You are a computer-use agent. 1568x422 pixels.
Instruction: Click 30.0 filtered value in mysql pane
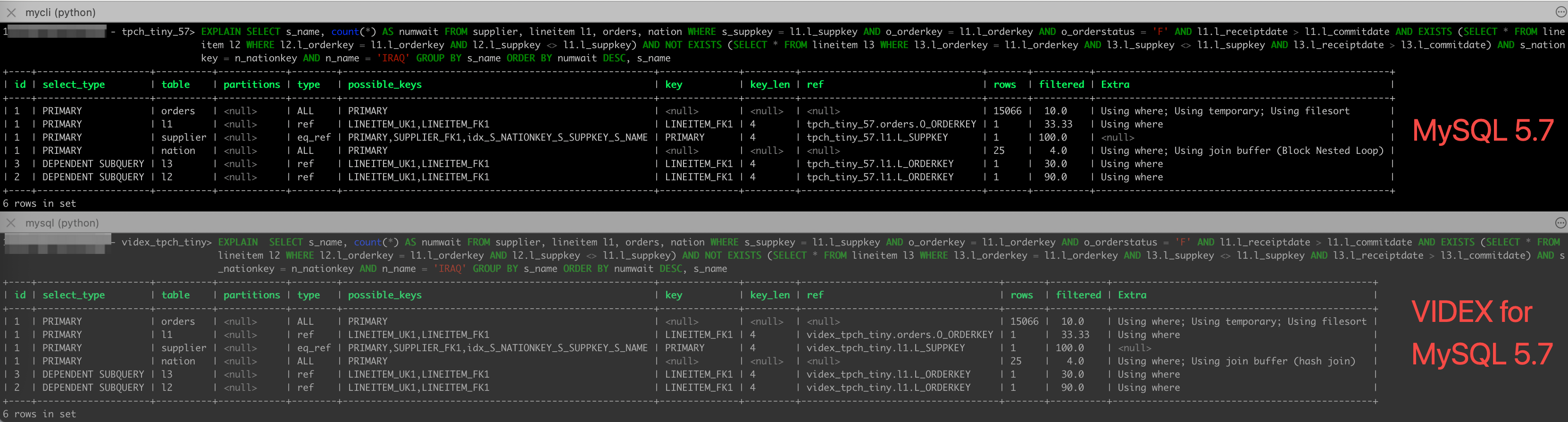[1073, 374]
